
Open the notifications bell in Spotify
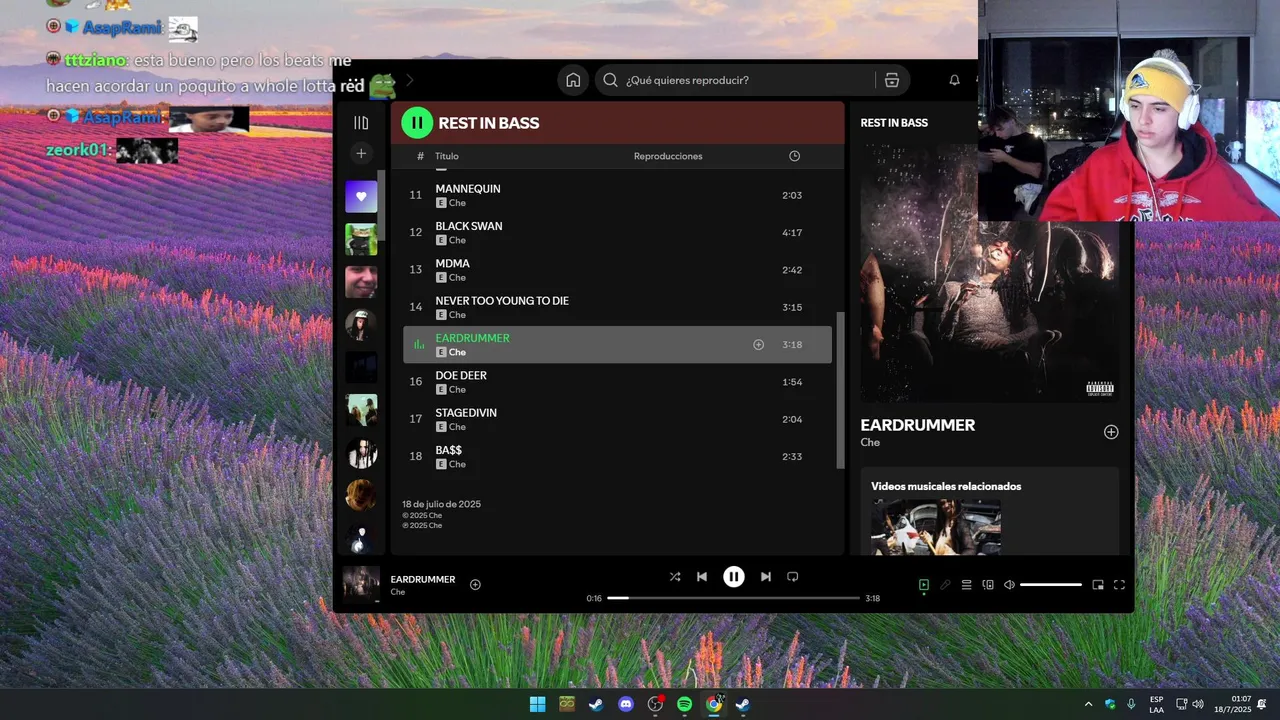(954, 80)
